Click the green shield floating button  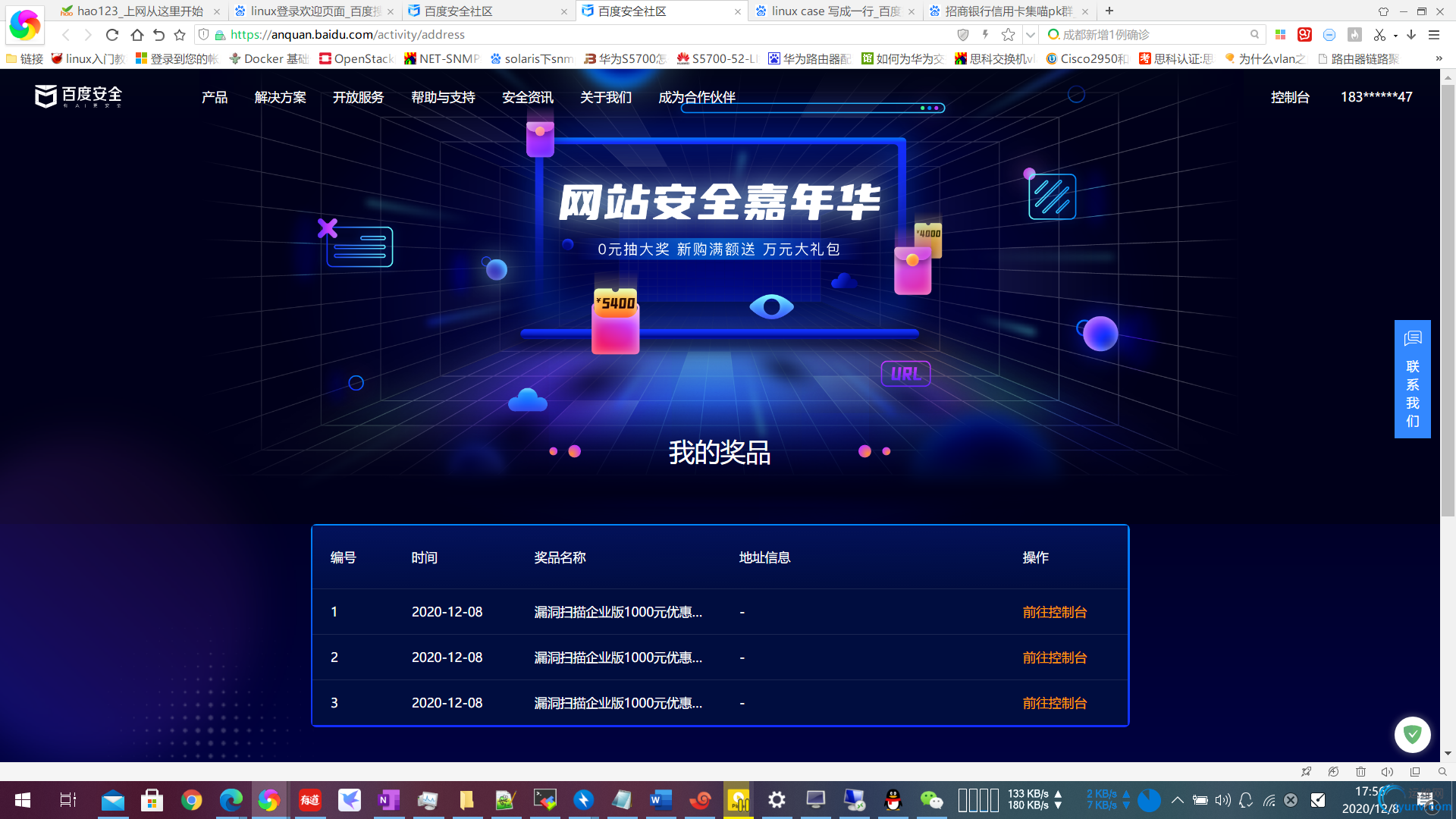click(x=1412, y=734)
